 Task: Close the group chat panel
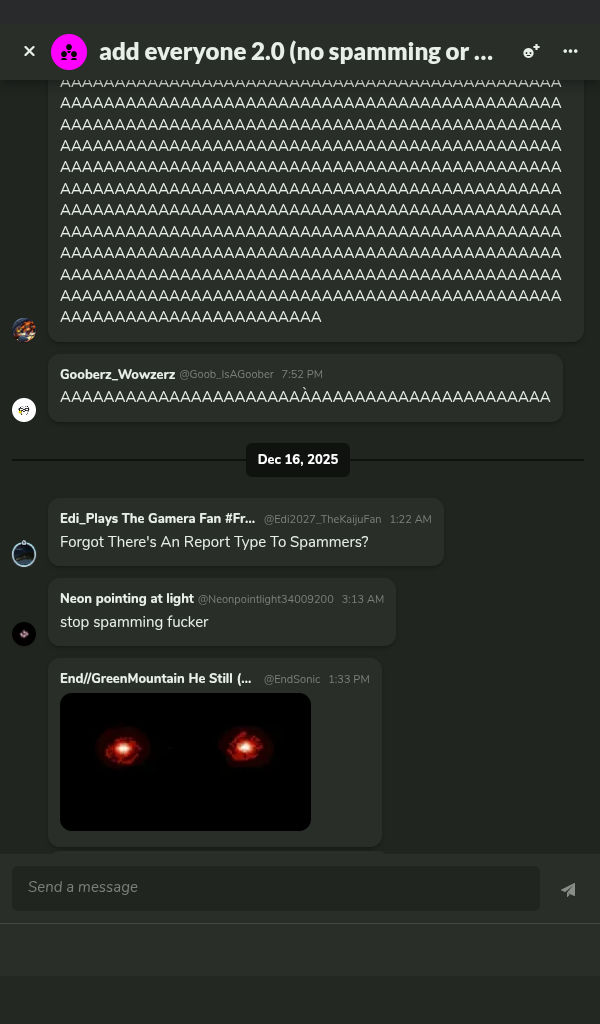click(29, 51)
